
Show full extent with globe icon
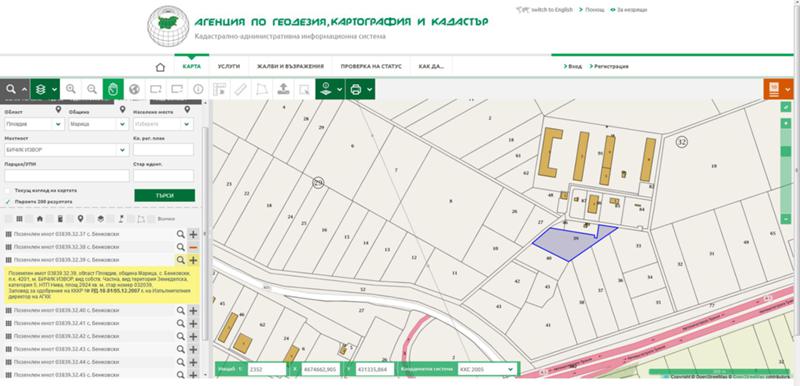[x=134, y=89]
